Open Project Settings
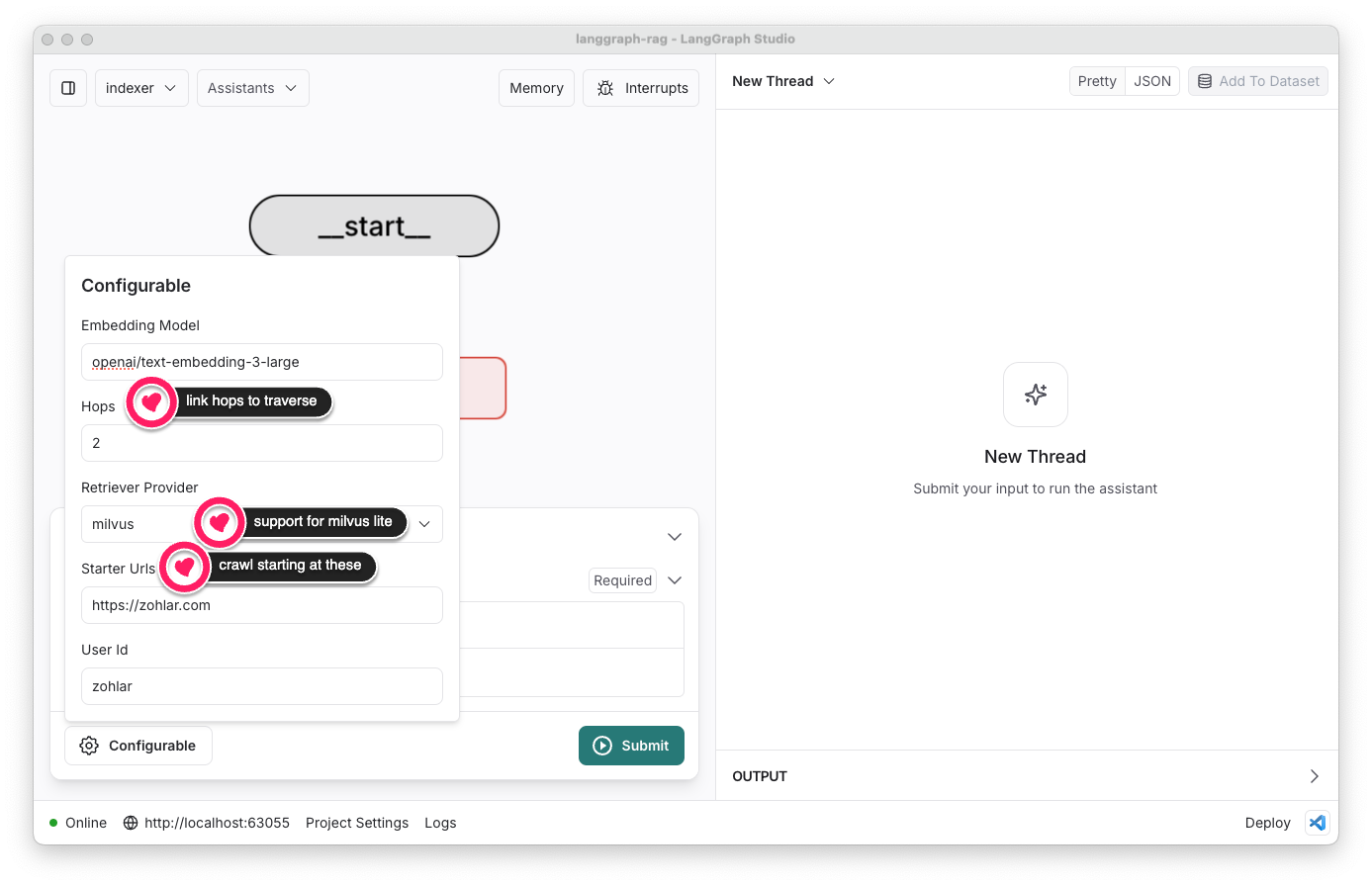 pyautogui.click(x=357, y=823)
